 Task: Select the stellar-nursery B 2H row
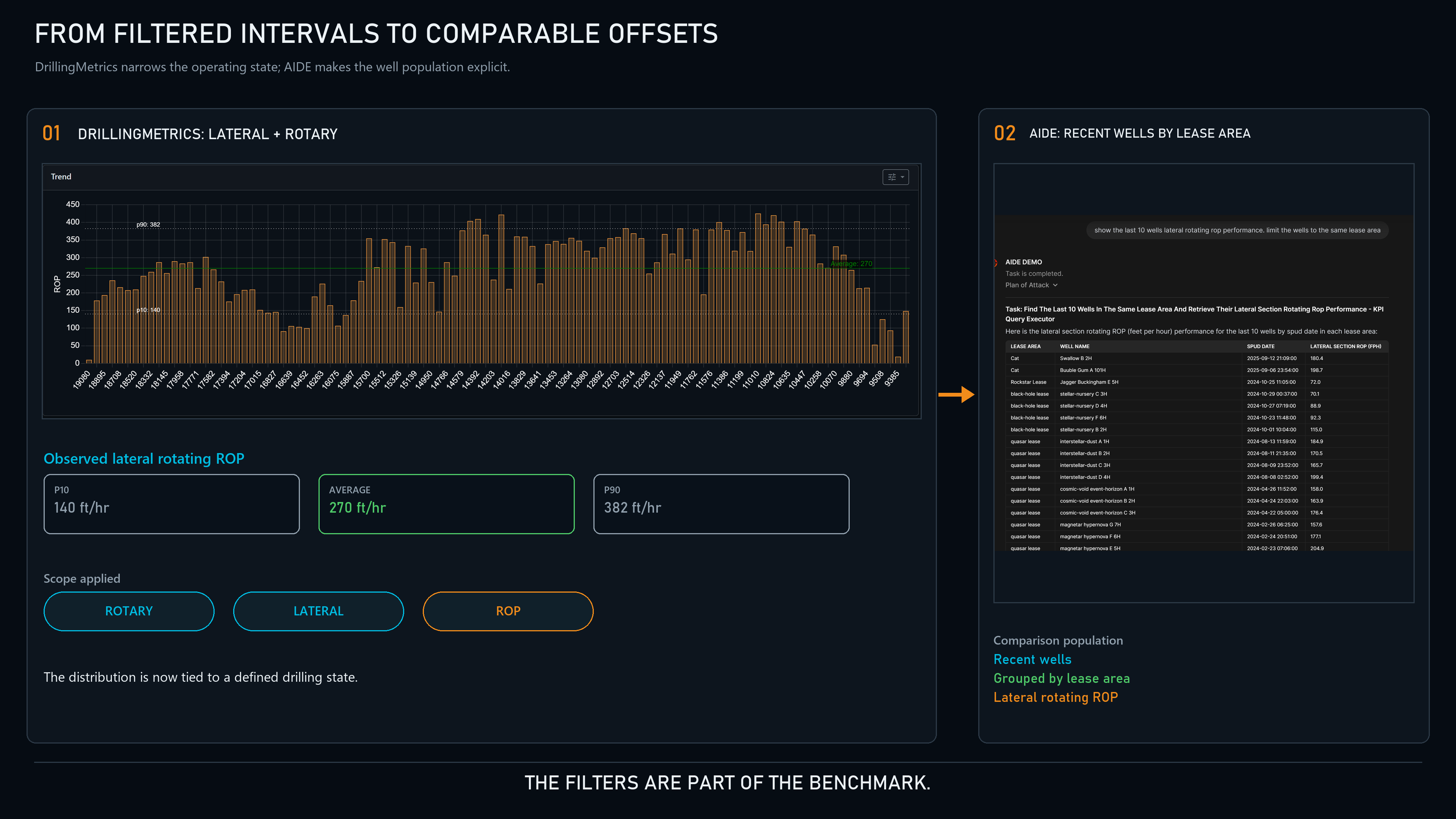(x=1197, y=430)
